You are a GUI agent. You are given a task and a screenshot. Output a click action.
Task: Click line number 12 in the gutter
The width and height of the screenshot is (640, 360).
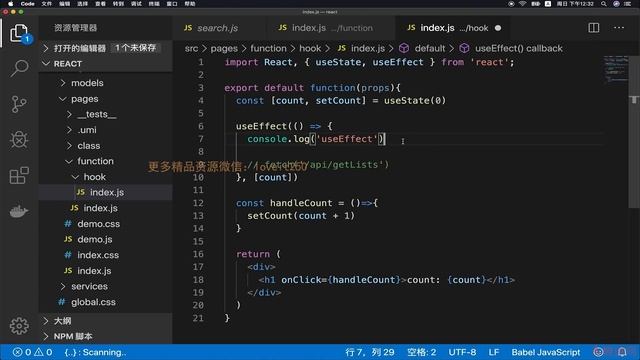coord(198,203)
